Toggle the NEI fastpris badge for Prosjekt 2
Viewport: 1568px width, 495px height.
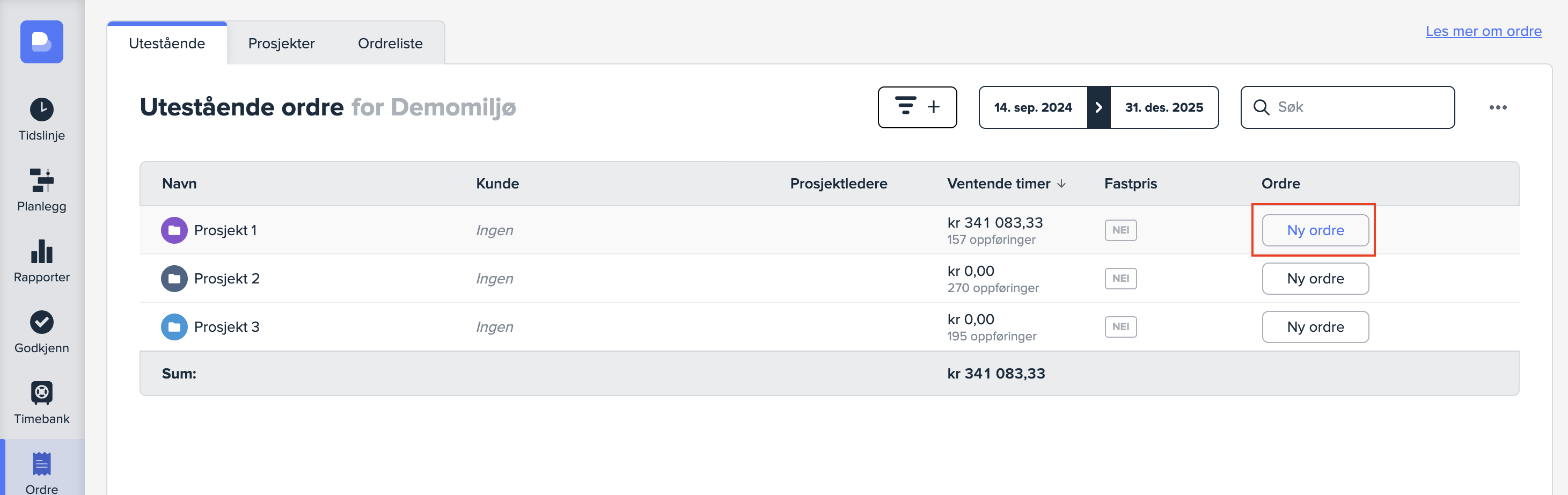(1120, 278)
